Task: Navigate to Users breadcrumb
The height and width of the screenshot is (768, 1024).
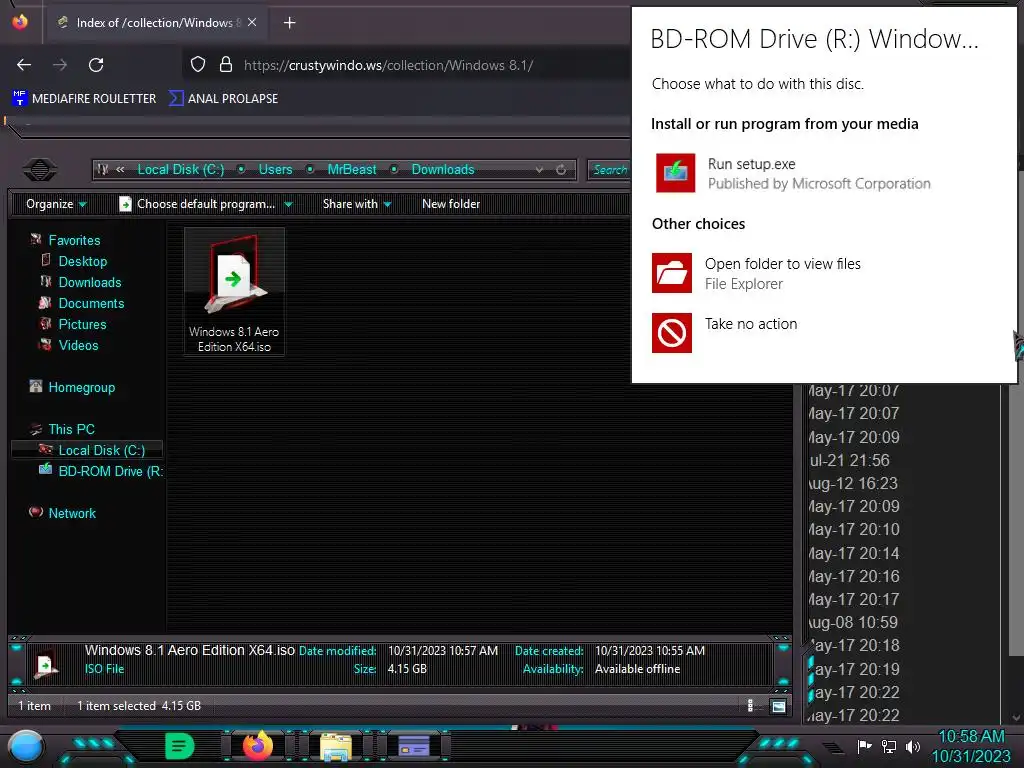Action: pos(275,170)
